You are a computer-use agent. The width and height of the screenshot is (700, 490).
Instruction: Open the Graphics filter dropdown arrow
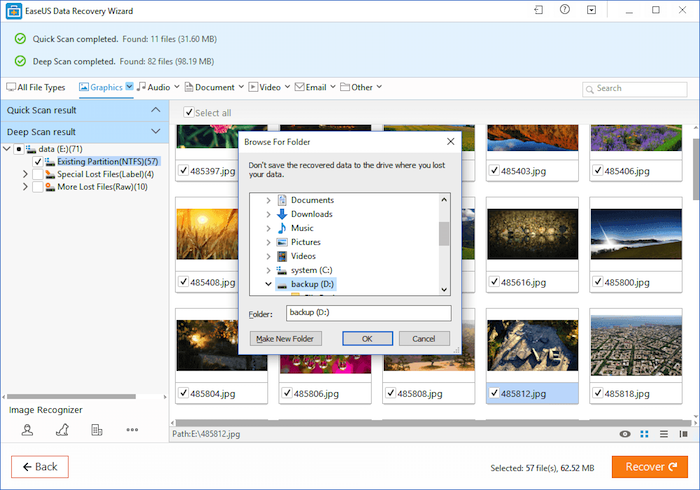pyautogui.click(x=129, y=86)
